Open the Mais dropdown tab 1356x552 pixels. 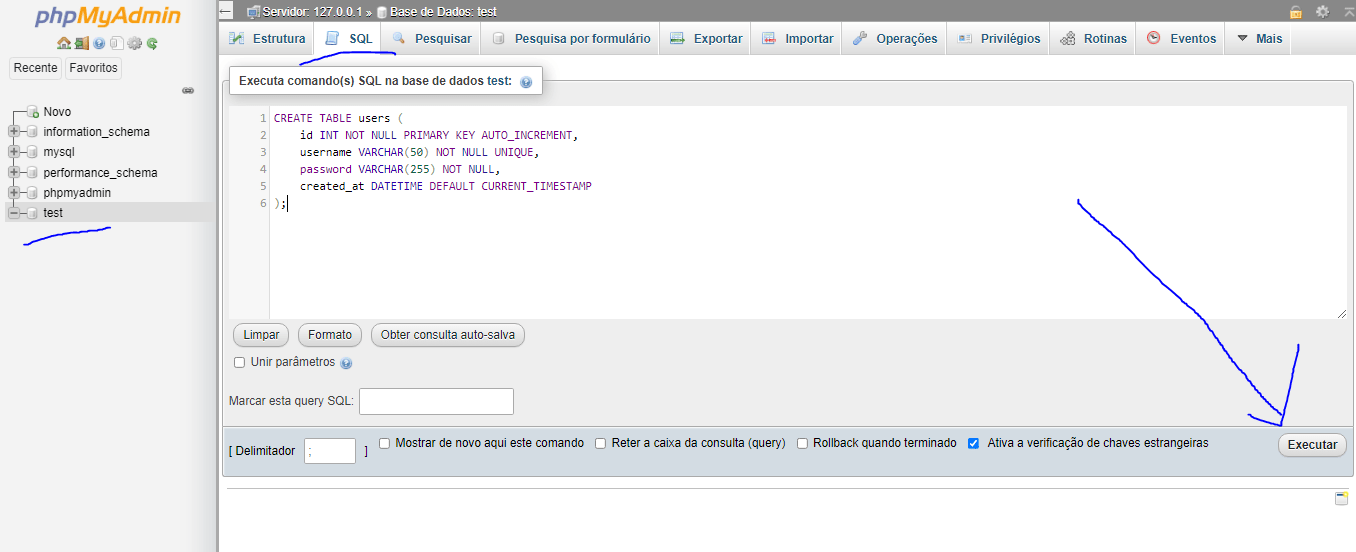1259,39
